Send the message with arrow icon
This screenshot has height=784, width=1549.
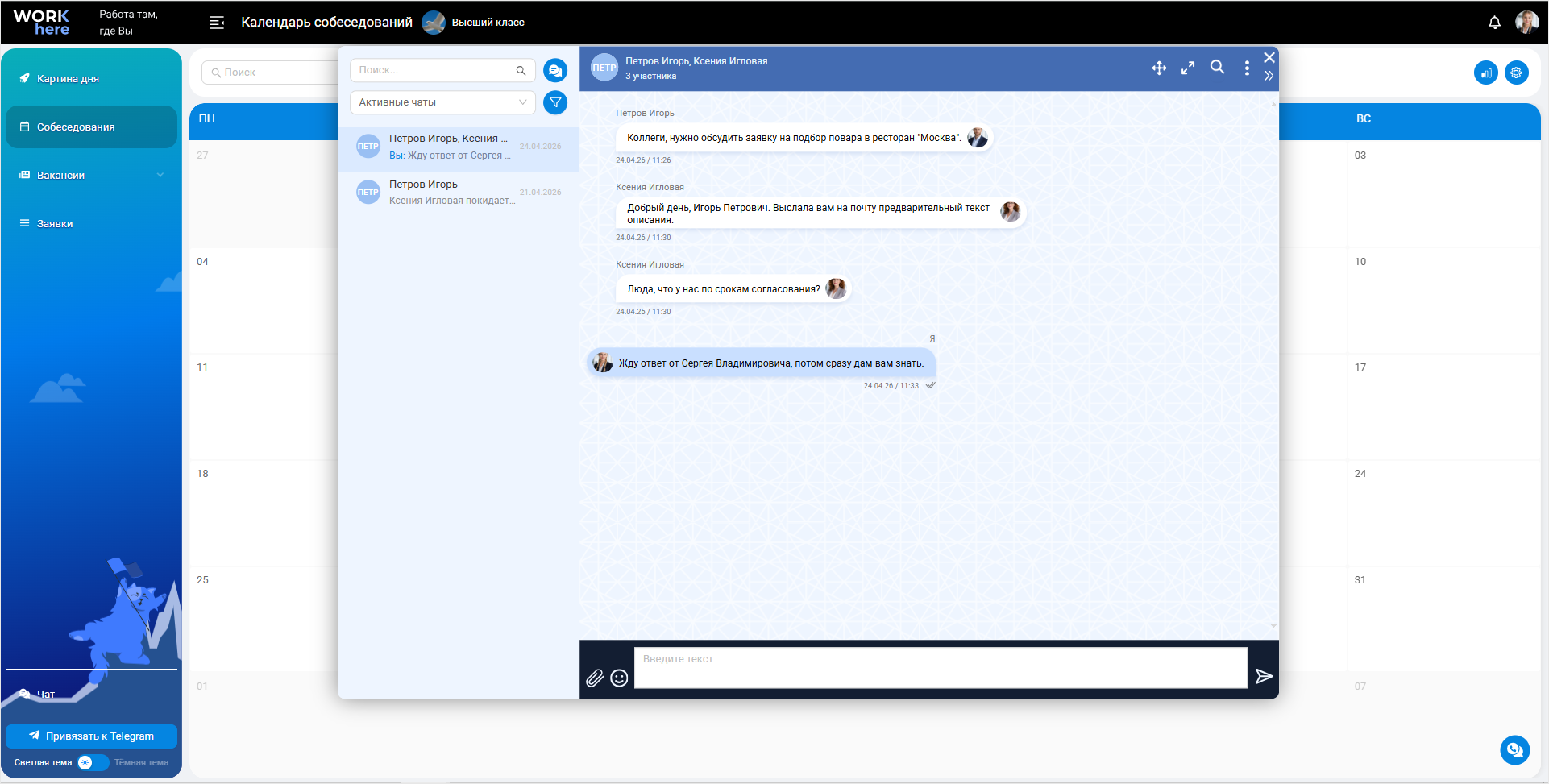click(1264, 676)
